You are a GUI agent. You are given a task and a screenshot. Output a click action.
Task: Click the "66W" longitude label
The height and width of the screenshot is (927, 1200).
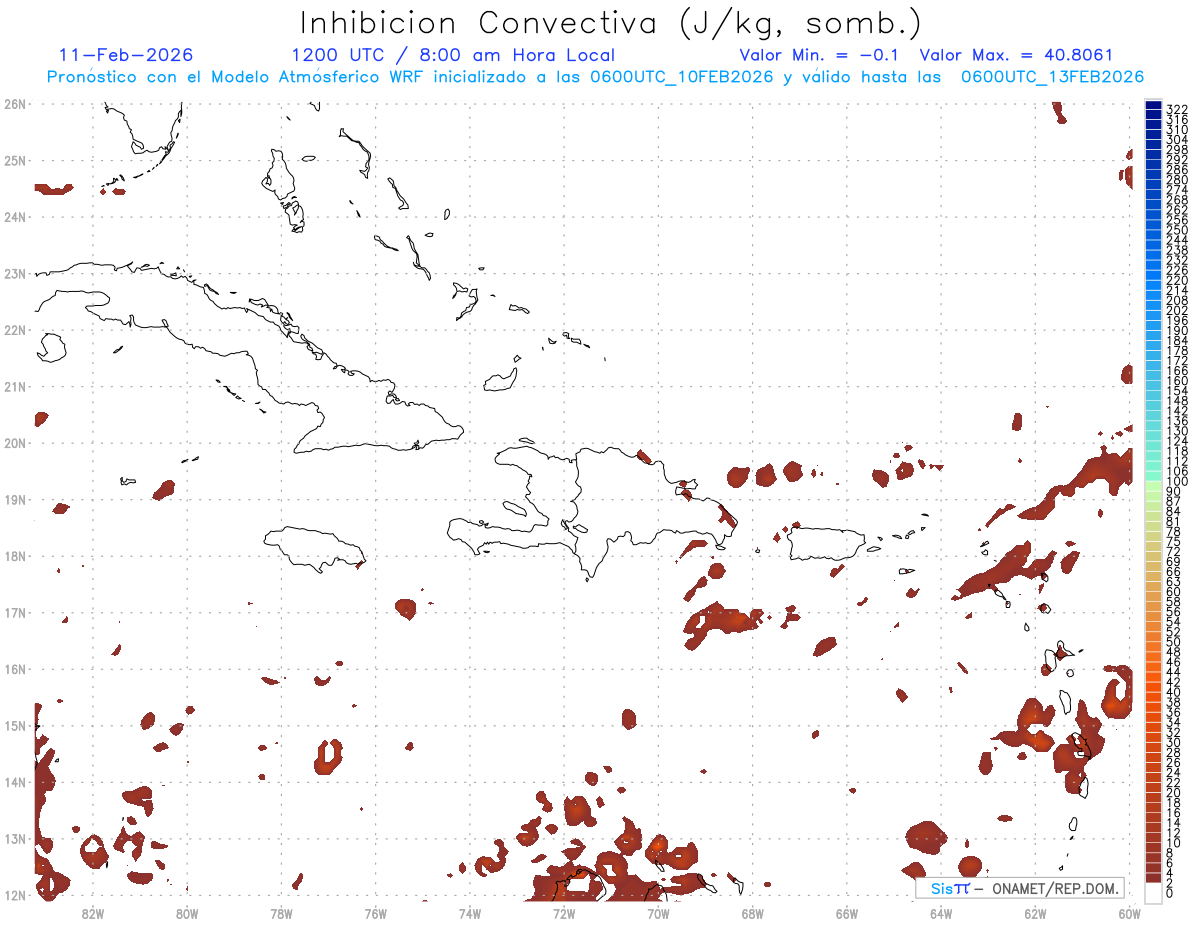point(847,912)
